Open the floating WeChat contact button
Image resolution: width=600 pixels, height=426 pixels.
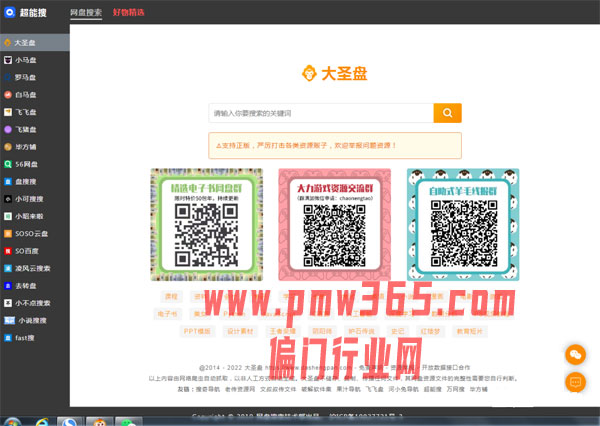(576, 355)
